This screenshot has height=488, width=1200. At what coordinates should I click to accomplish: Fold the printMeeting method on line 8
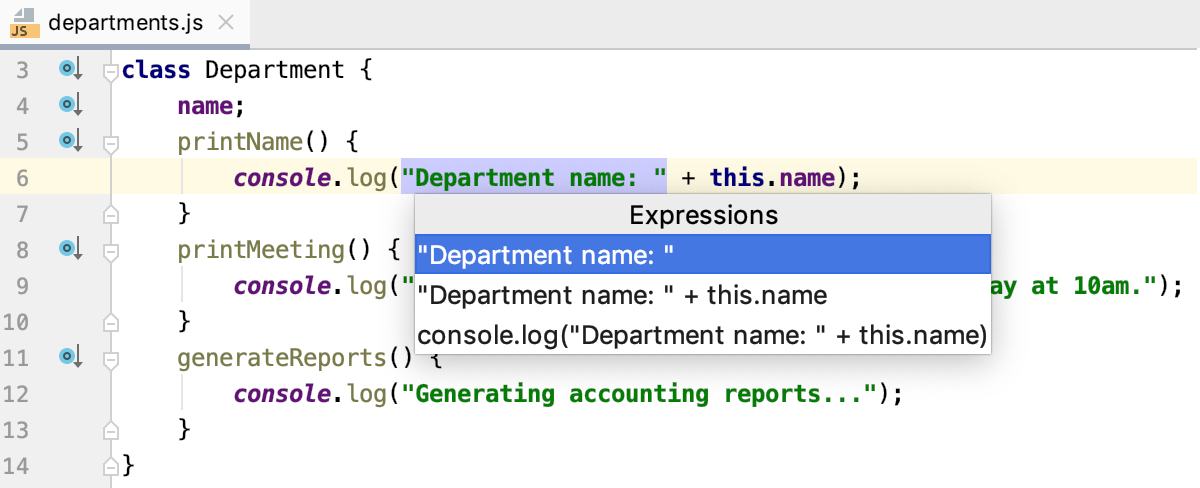point(111,250)
